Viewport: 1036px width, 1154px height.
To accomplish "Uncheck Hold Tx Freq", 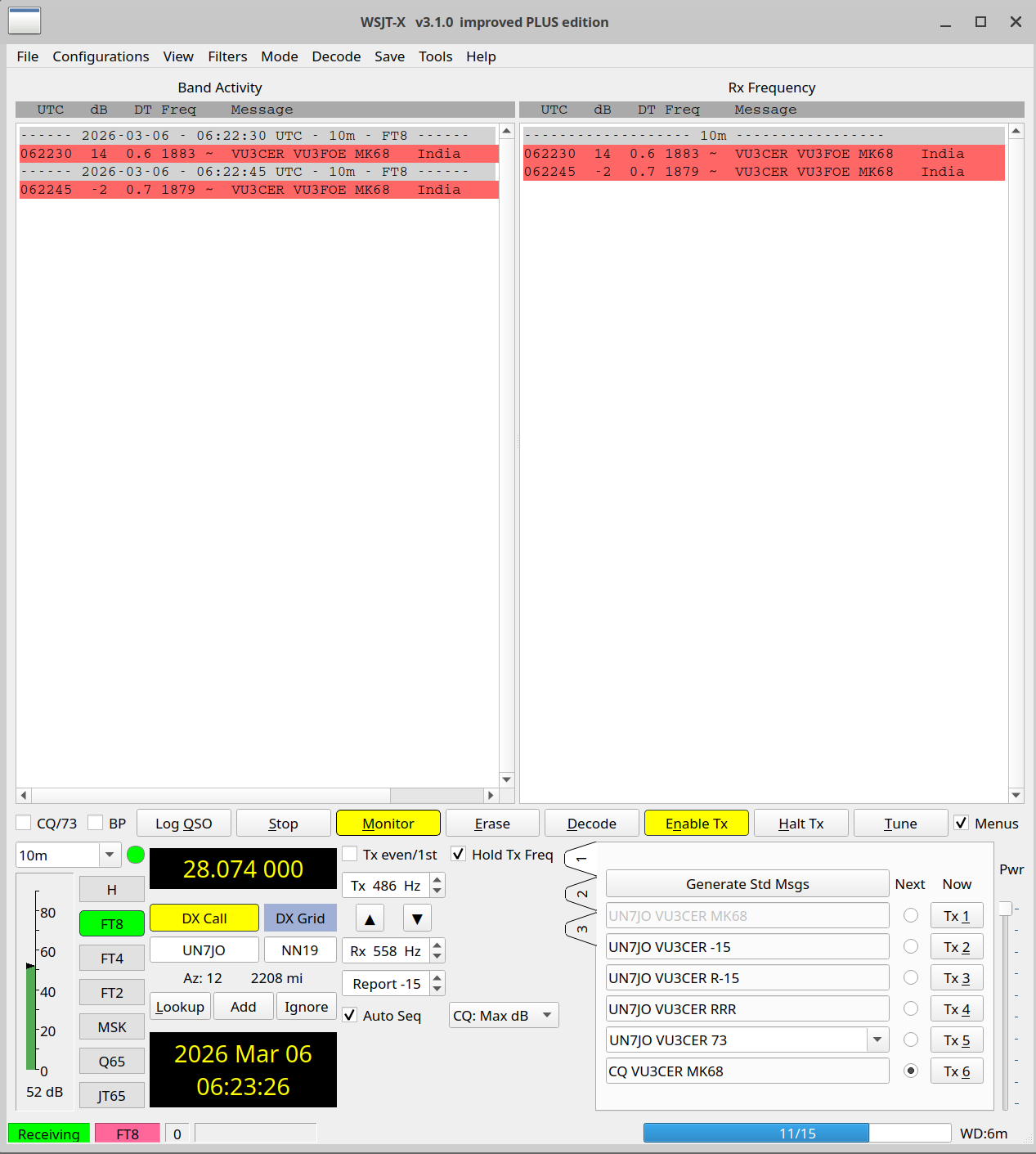I will (458, 854).
